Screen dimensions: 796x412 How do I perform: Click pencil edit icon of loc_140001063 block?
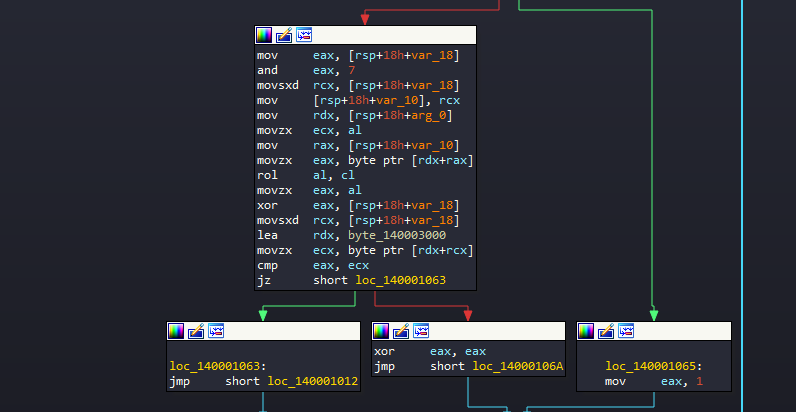[196, 331]
